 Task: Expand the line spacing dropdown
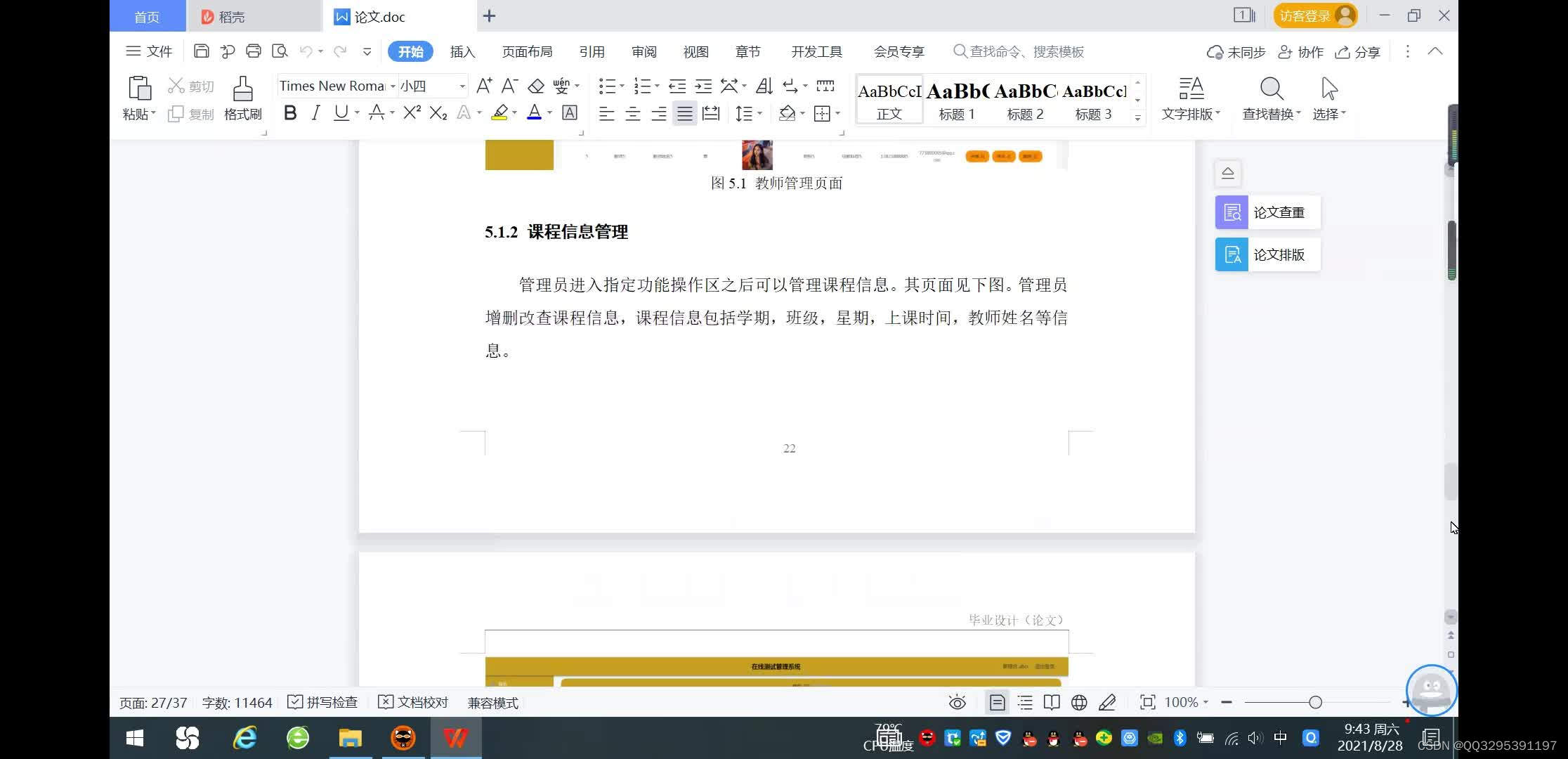click(x=760, y=113)
